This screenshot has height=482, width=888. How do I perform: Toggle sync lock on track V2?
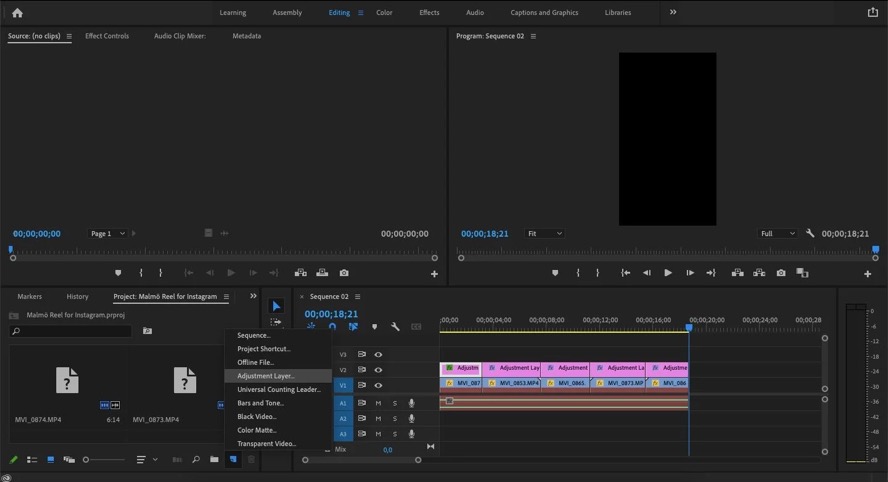(361, 369)
